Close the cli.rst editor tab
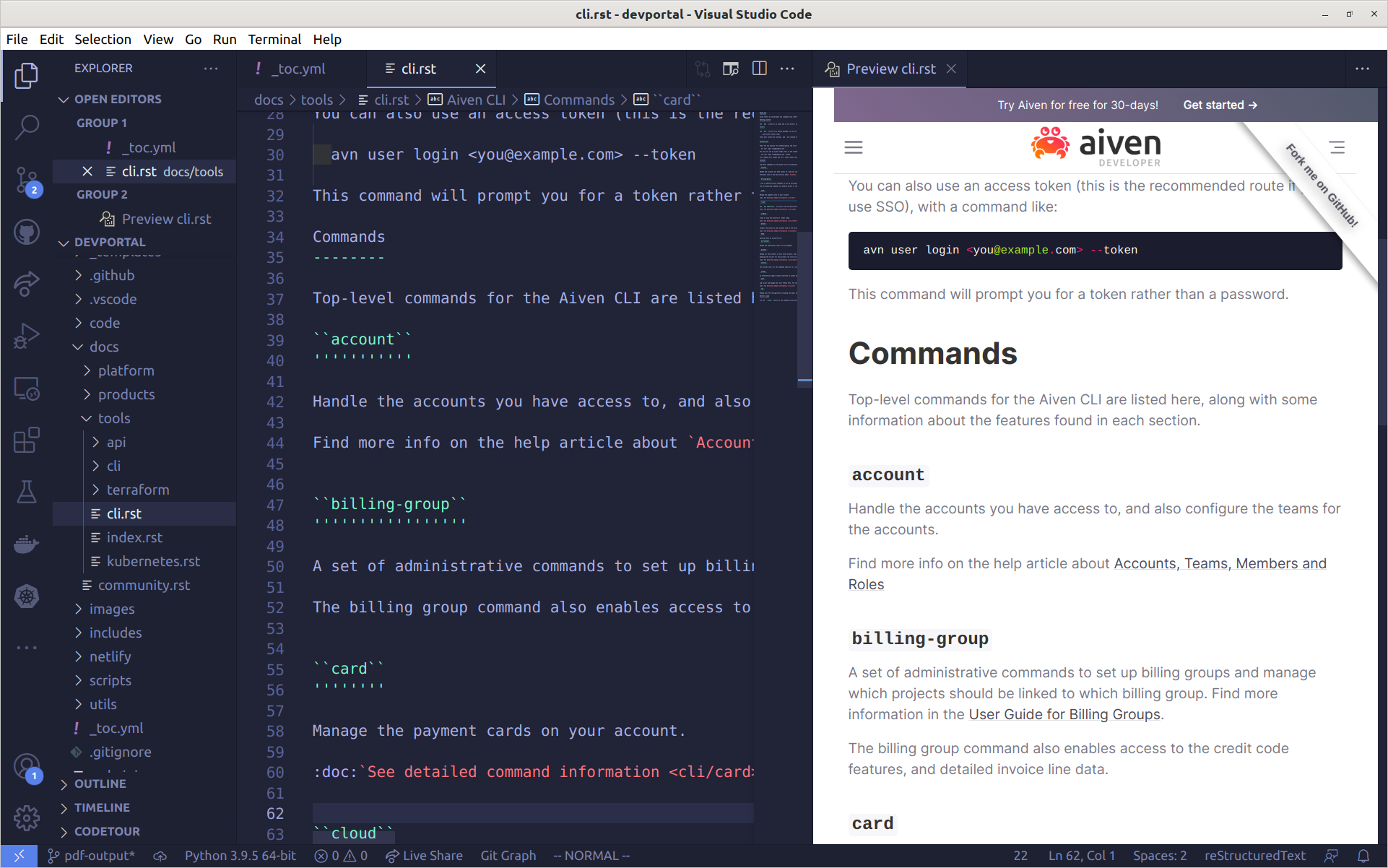The image size is (1388, 868). [x=480, y=69]
